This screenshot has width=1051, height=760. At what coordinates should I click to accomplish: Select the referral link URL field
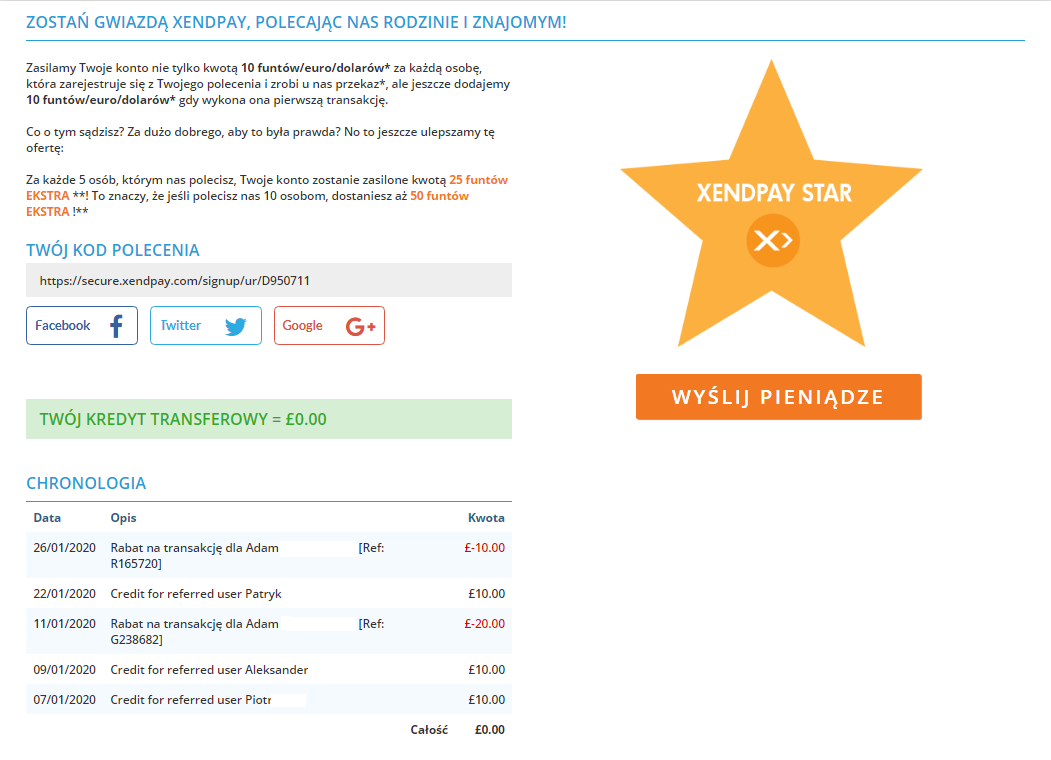tap(269, 281)
